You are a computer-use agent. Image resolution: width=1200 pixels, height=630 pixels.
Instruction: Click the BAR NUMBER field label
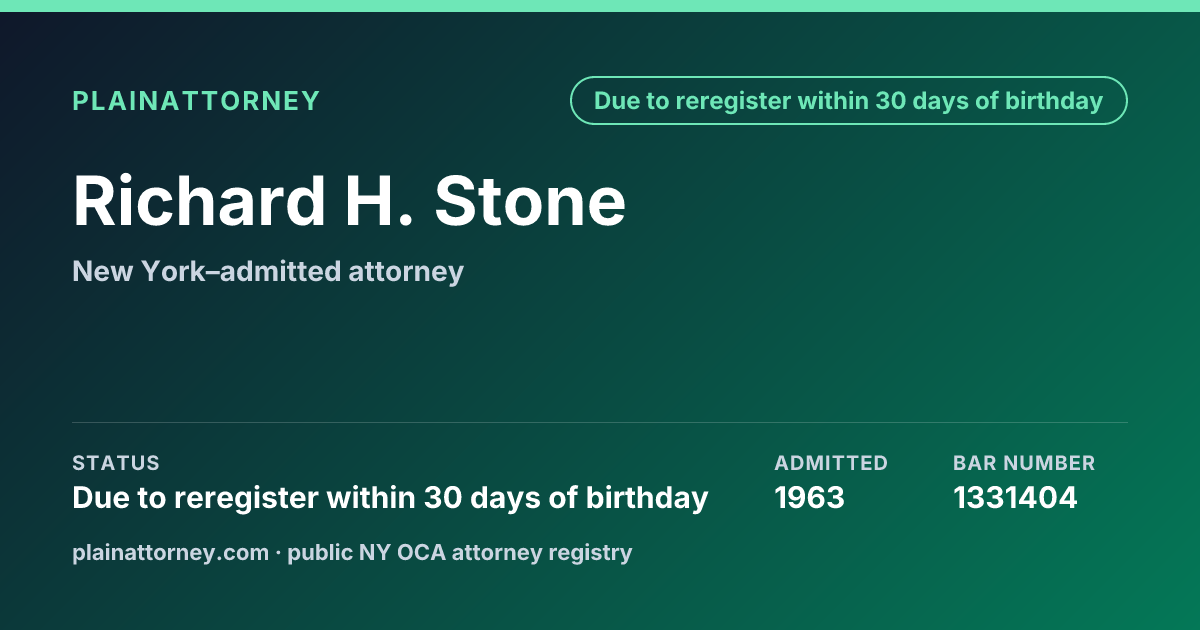pyautogui.click(x=1024, y=463)
